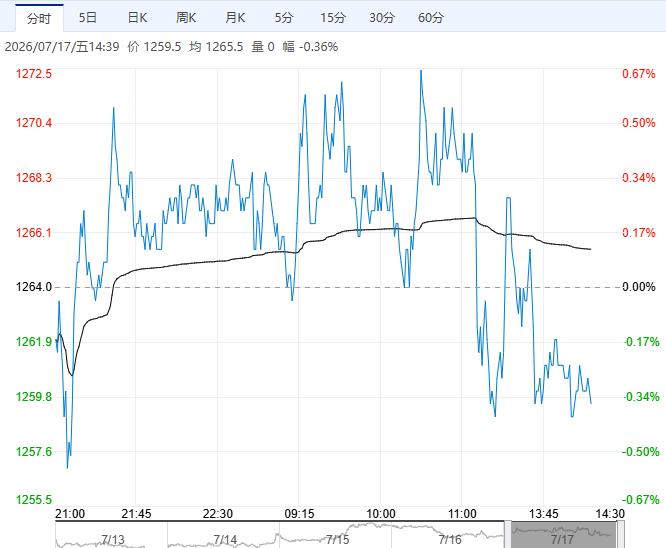666x548 pixels.
Task: Click the chart at the 13:45 time gridline
Action: pos(544,287)
